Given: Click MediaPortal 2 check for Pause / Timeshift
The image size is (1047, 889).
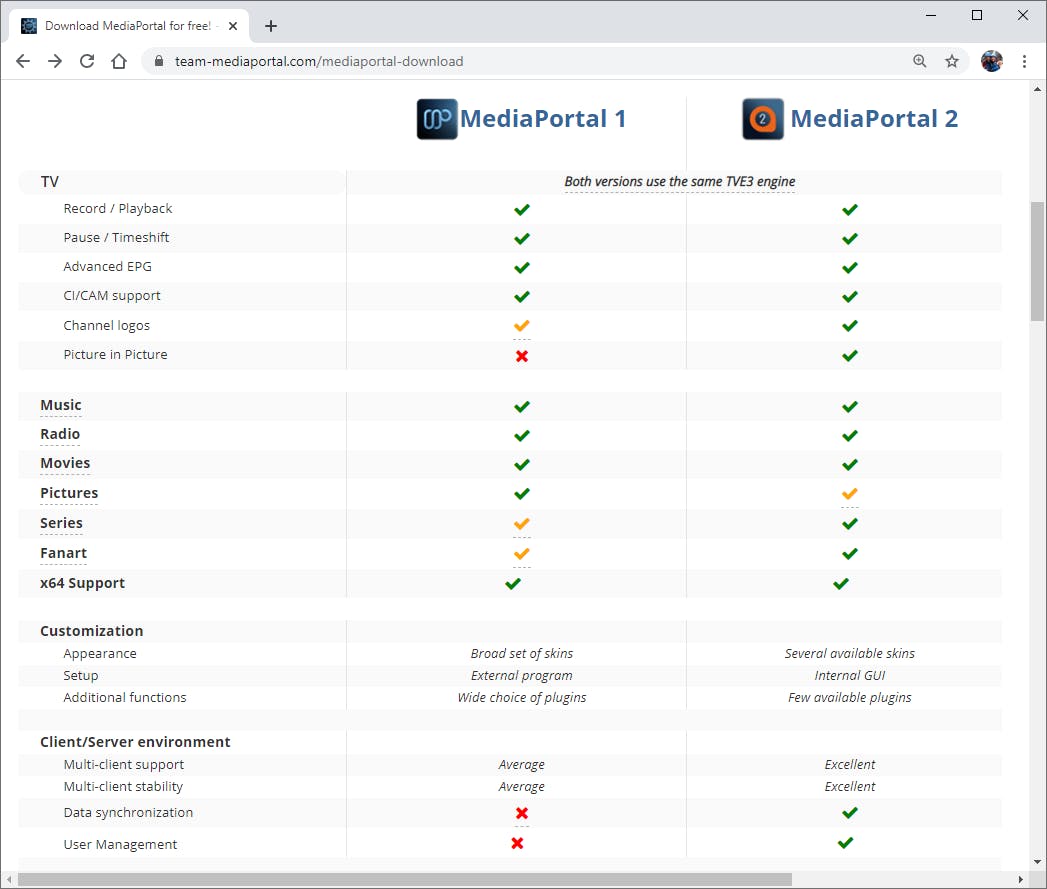Looking at the screenshot, I should tap(849, 238).
